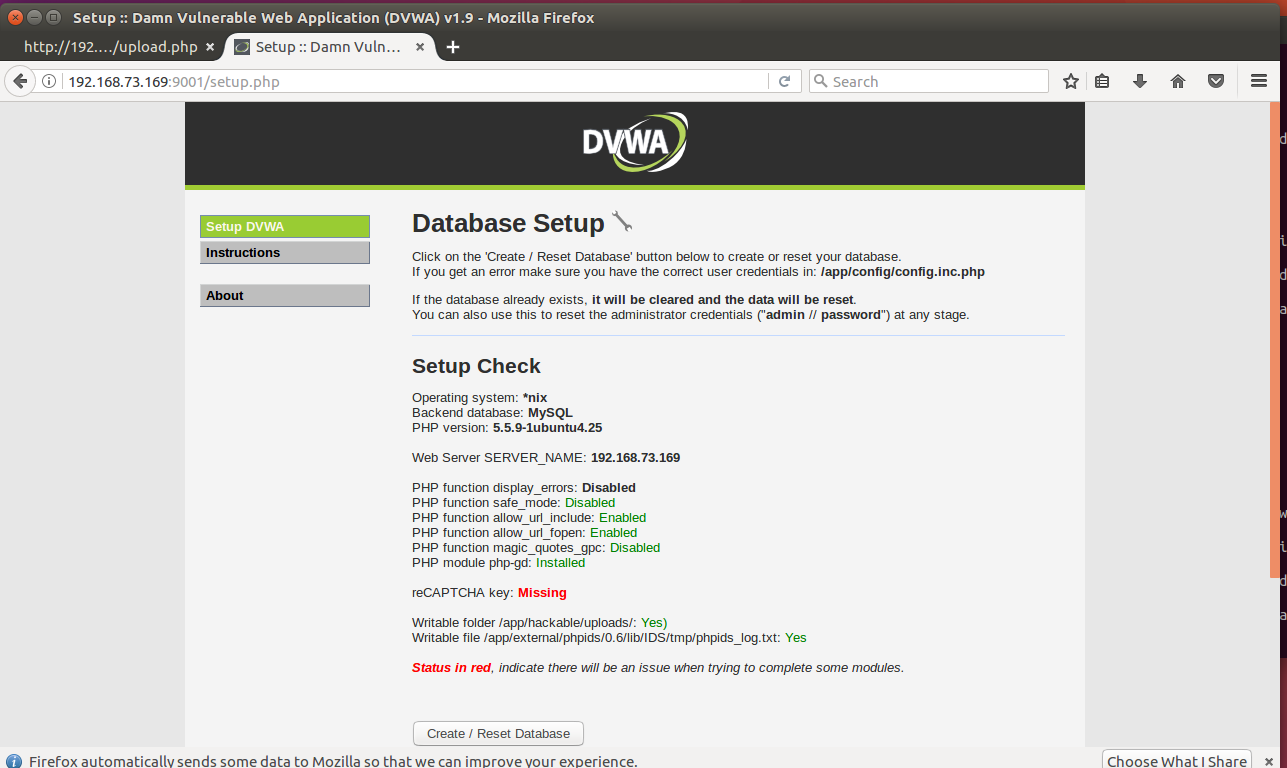Focus the URL address bar
1287x768 pixels.
[x=415, y=82]
